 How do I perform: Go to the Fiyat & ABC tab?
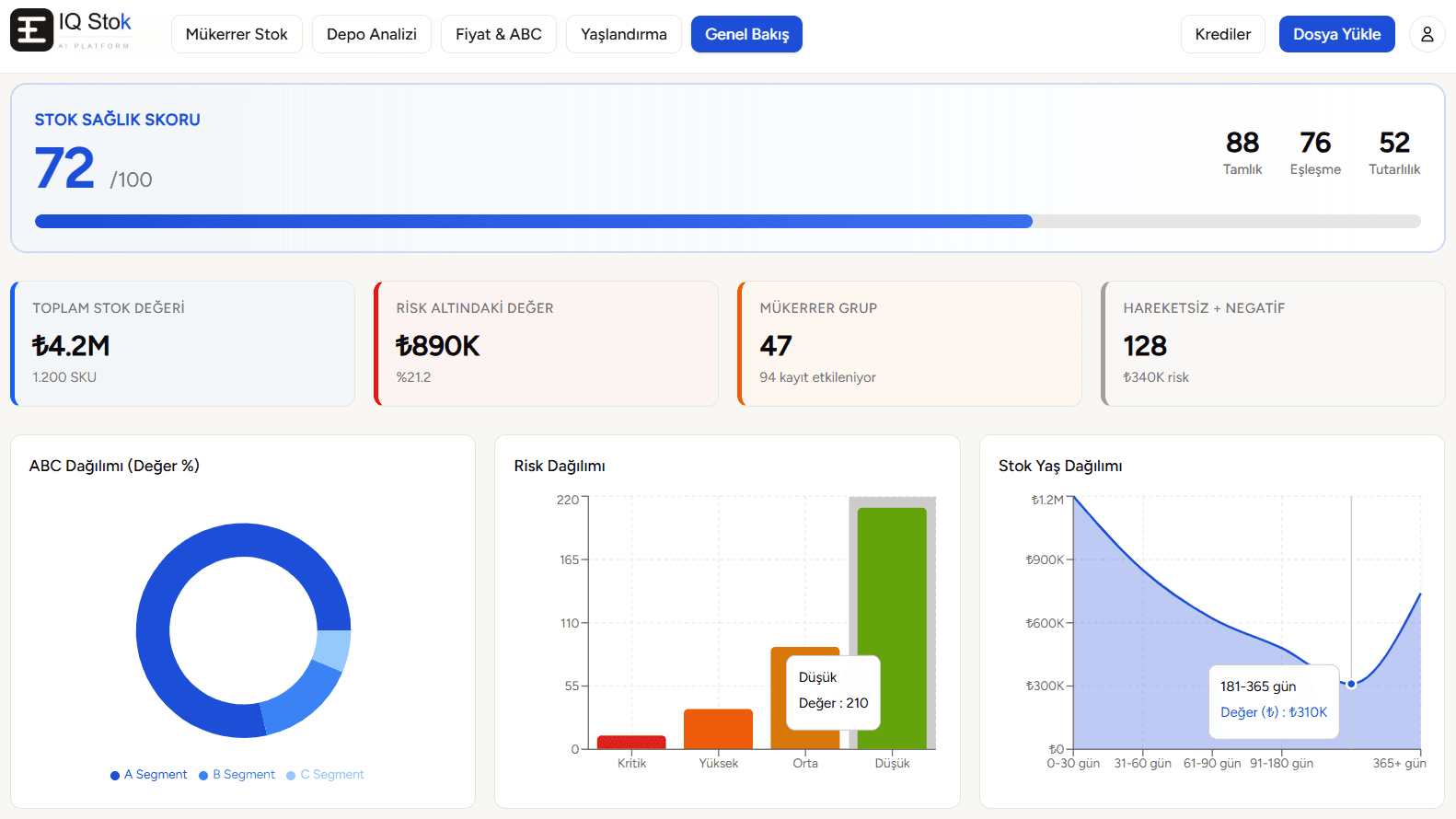tap(499, 34)
